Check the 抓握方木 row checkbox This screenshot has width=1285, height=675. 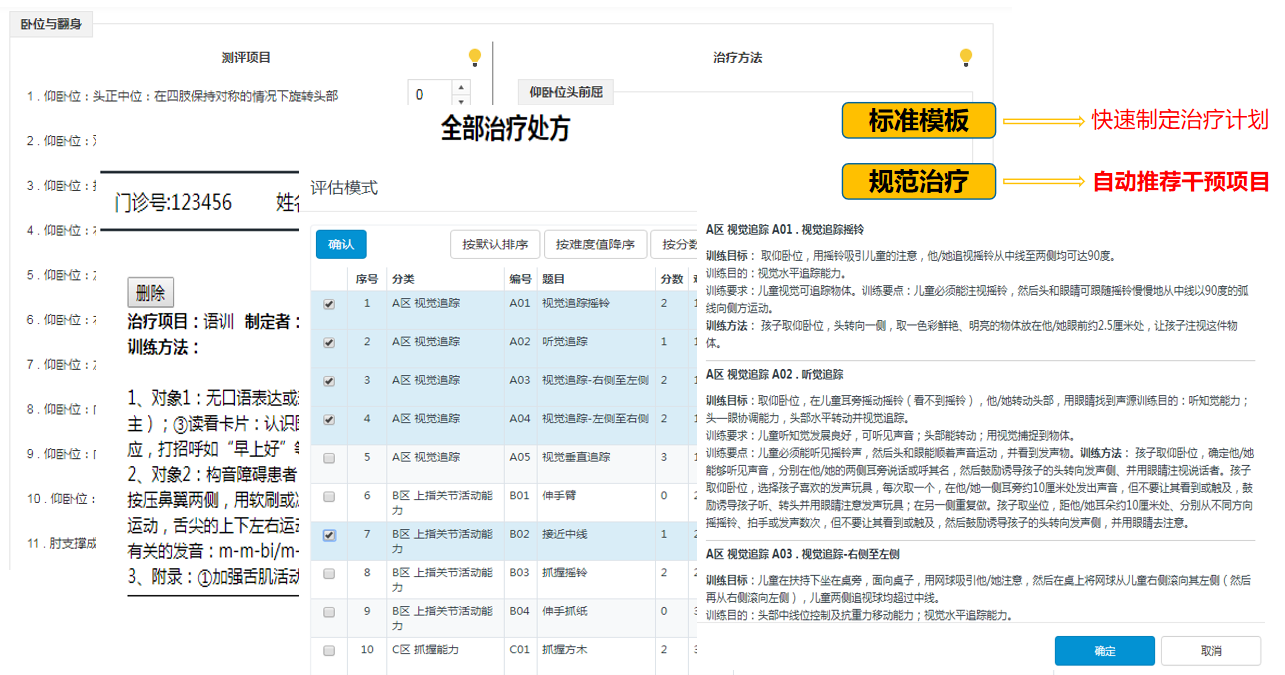click(x=329, y=650)
